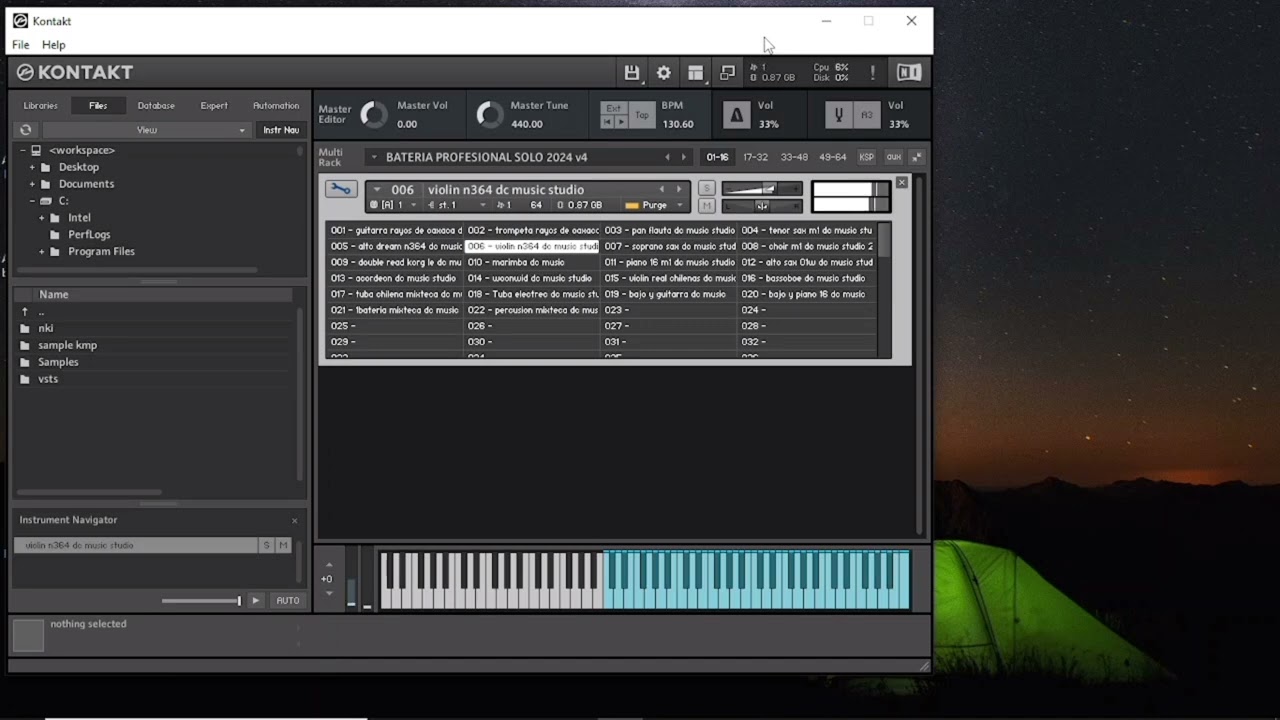
Task: Adjust the browser preview volume slider
Action: [x=202, y=600]
